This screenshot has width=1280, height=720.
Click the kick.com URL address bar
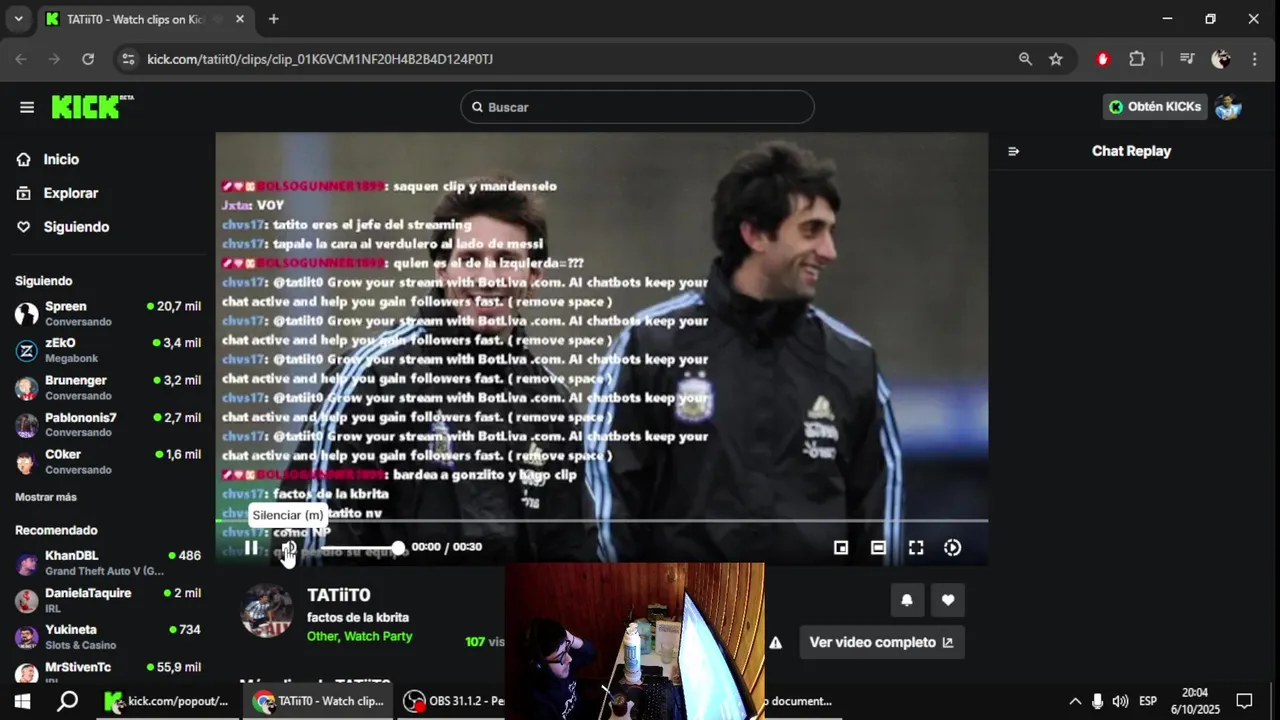pyautogui.click(x=320, y=59)
